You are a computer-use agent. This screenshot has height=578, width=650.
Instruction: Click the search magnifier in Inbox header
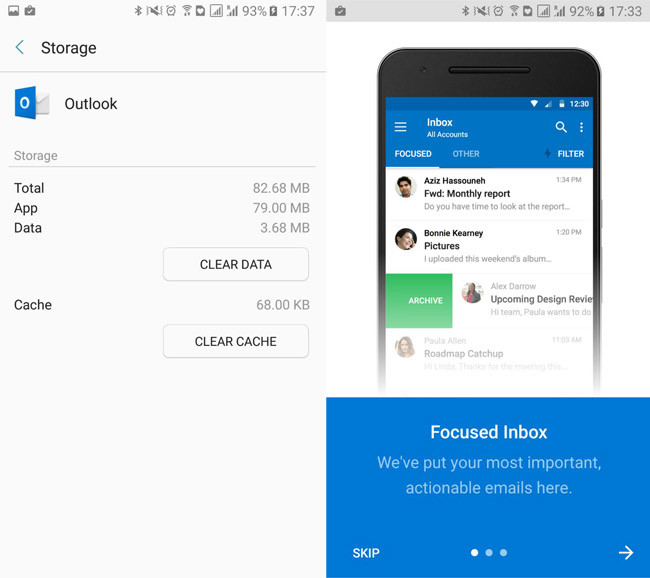561,127
